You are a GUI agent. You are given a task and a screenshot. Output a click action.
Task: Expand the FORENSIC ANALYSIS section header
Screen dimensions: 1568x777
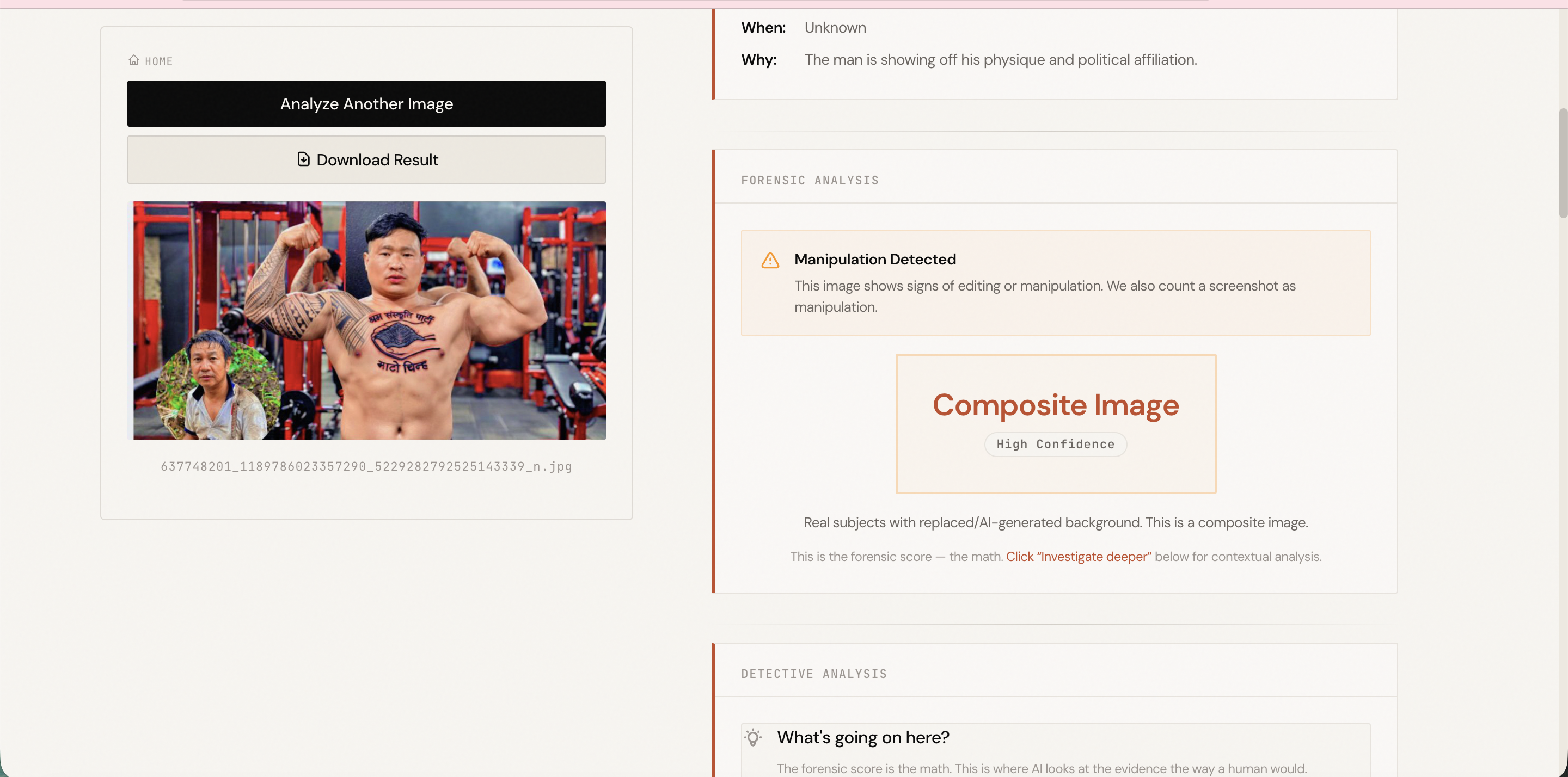pyautogui.click(x=810, y=180)
